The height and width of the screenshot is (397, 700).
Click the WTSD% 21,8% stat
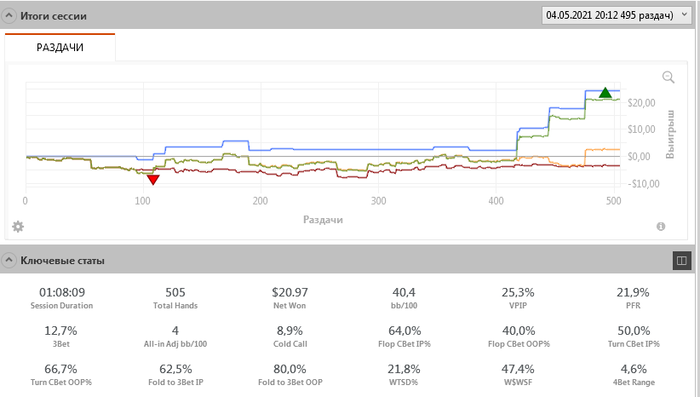pyautogui.click(x=404, y=375)
